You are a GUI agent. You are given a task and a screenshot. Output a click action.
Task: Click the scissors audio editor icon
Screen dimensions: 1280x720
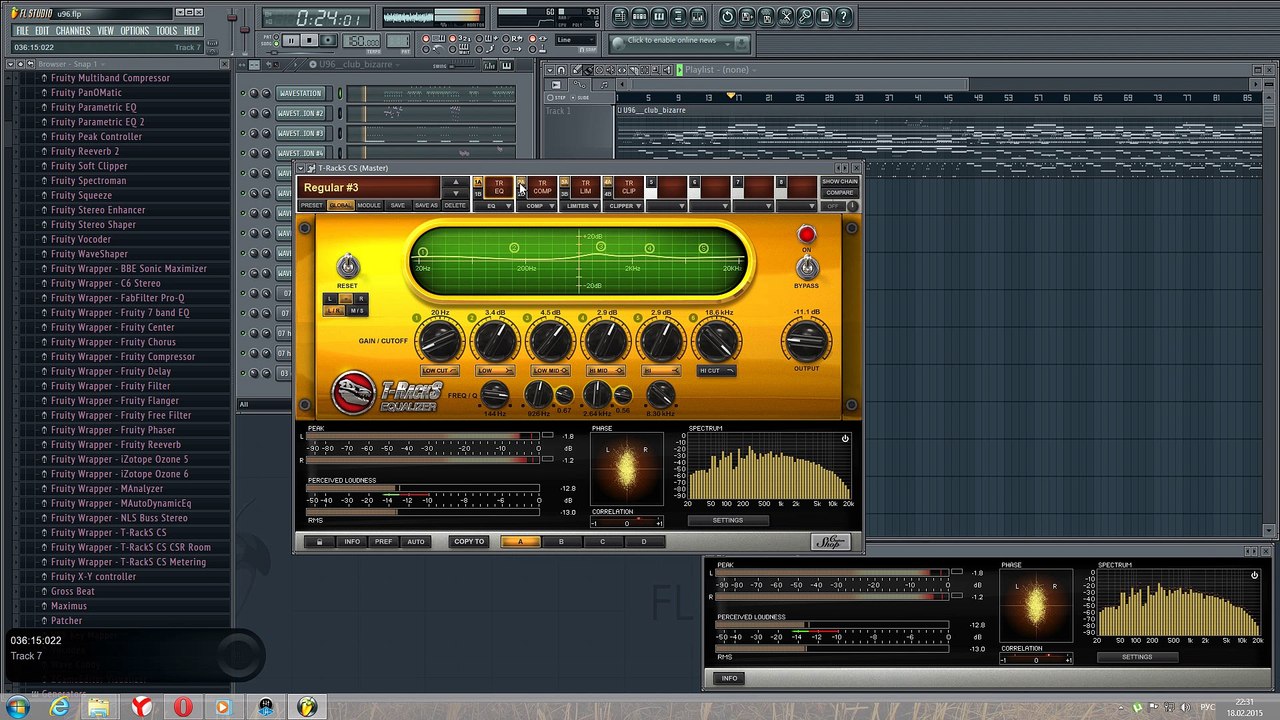[786, 17]
